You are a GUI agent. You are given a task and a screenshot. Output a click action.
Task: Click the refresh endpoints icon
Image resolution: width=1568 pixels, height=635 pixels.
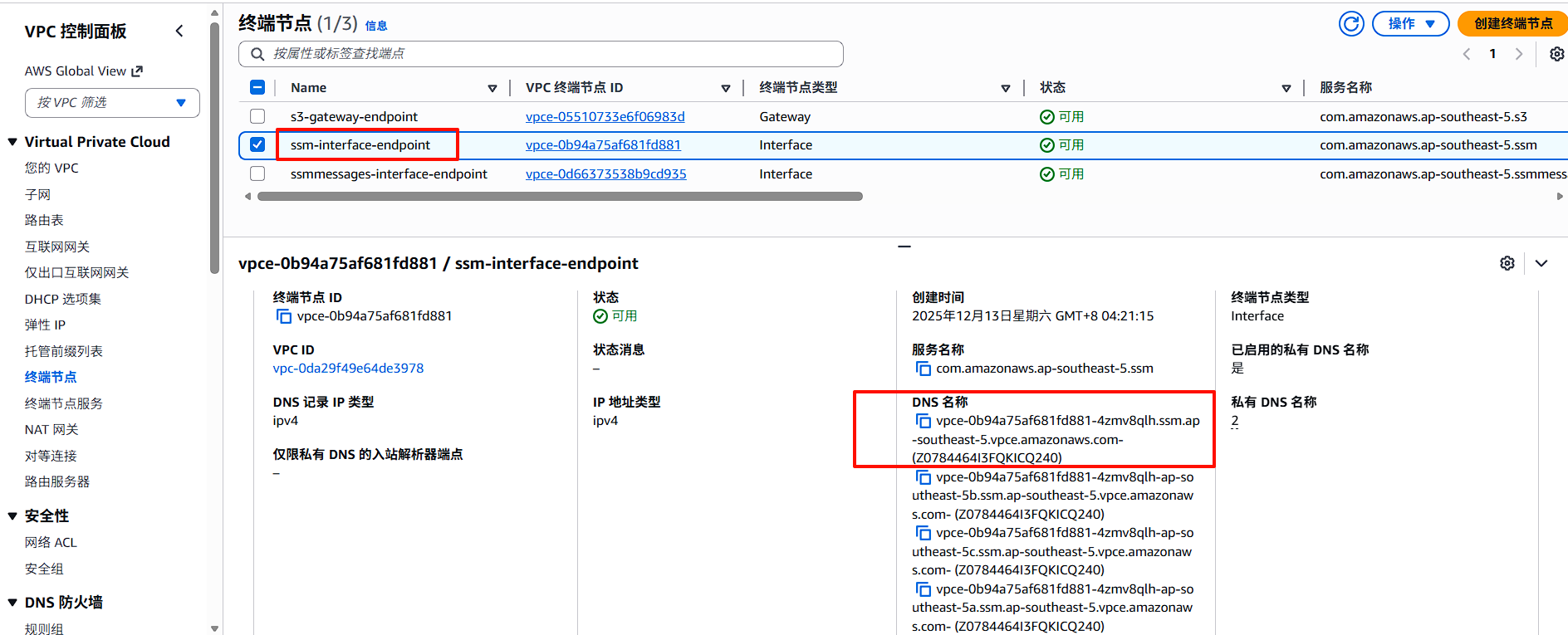click(x=1351, y=24)
